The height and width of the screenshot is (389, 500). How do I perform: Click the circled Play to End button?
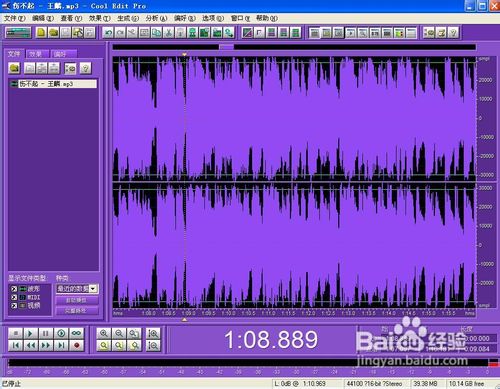click(x=61, y=333)
